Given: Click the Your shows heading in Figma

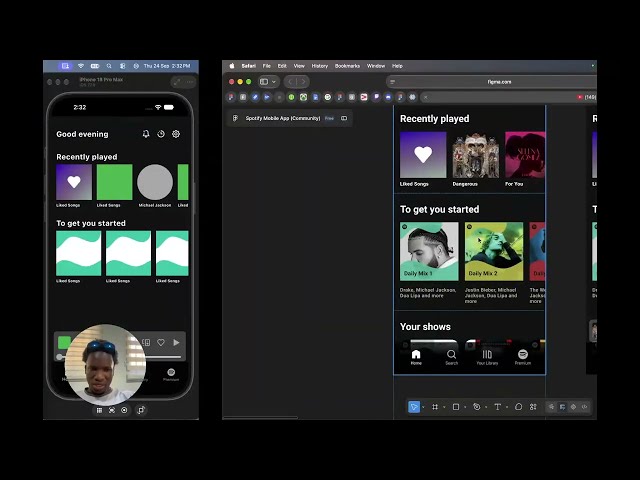Looking at the screenshot, I should click(425, 327).
